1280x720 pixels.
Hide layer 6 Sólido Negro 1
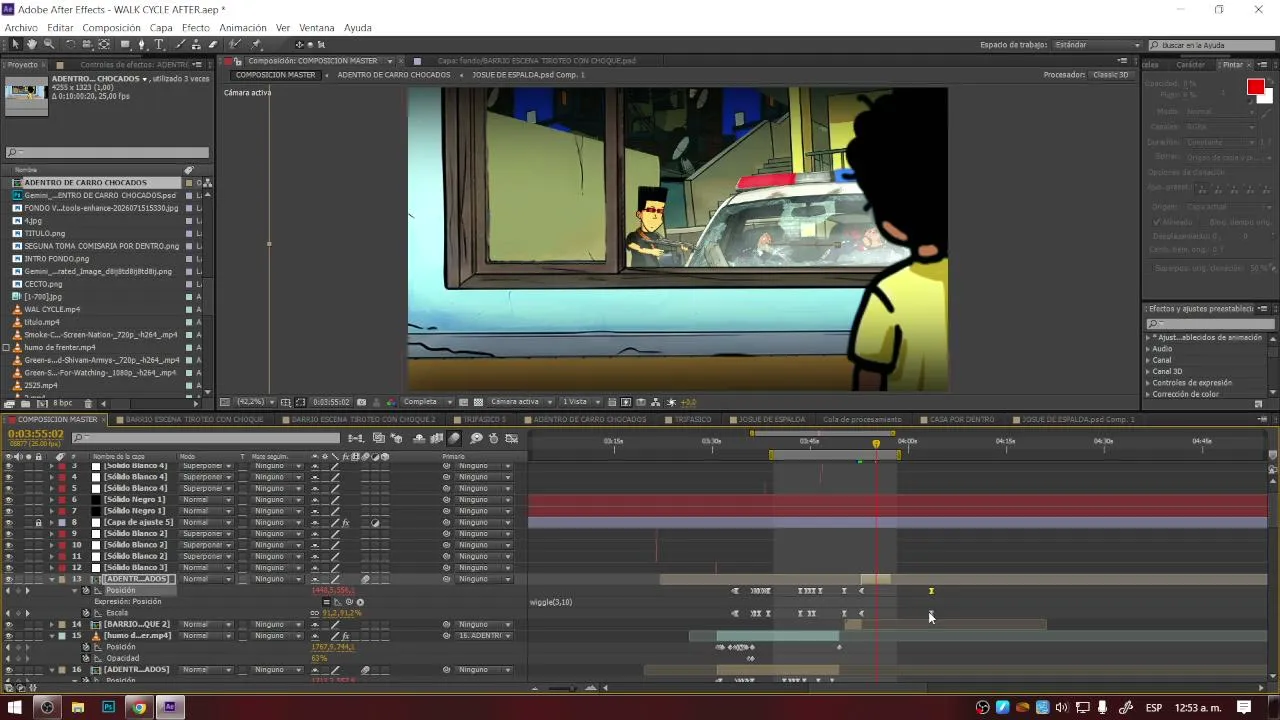(9, 499)
